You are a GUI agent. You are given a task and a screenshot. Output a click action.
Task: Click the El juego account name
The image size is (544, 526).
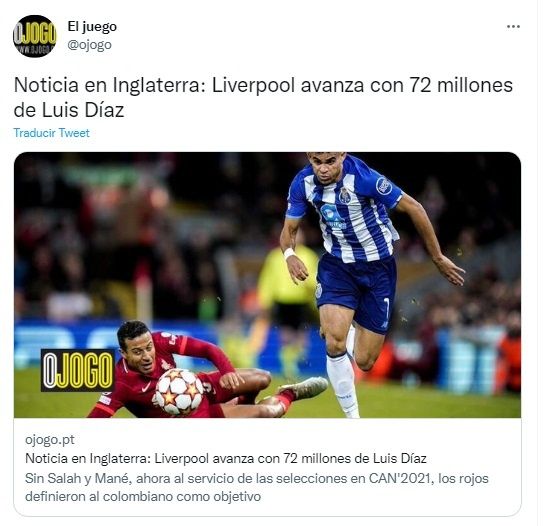point(92,26)
